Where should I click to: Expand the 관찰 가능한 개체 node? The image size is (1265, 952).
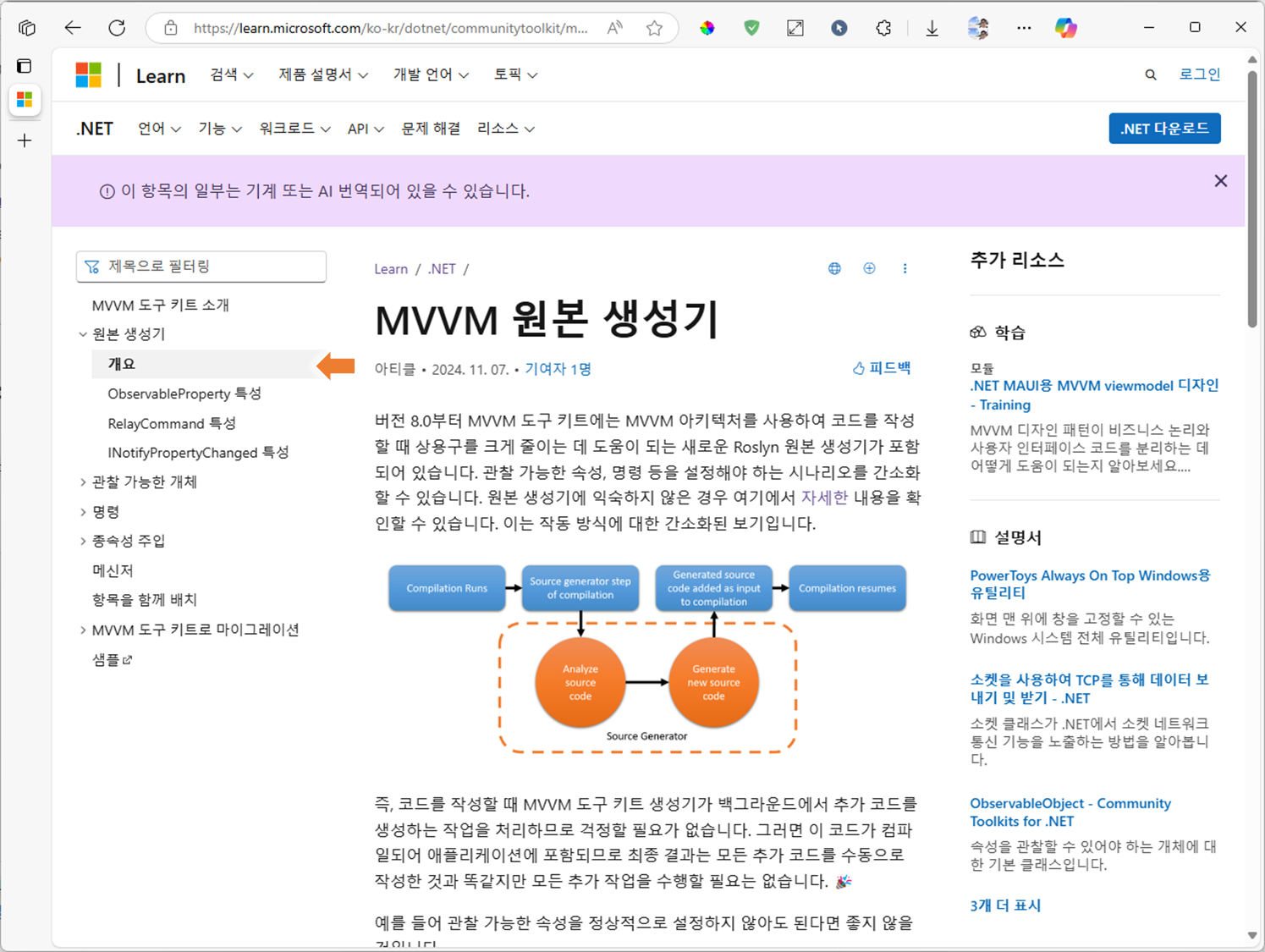point(83,482)
